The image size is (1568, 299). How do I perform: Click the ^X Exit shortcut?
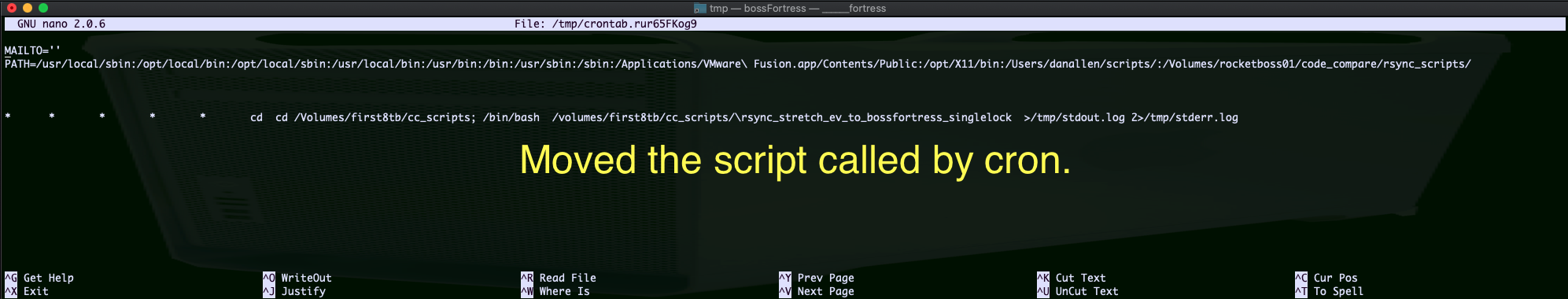pyautogui.click(x=27, y=291)
